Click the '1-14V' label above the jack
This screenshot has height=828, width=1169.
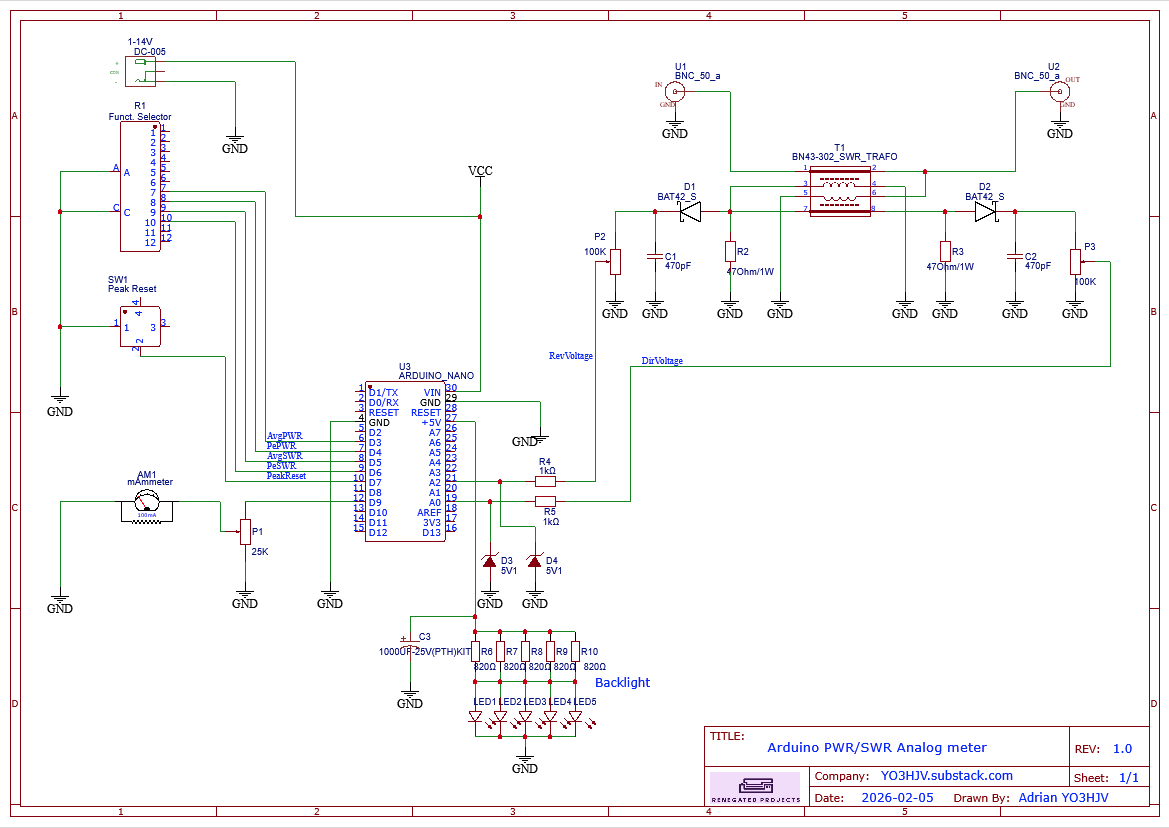coord(140,42)
